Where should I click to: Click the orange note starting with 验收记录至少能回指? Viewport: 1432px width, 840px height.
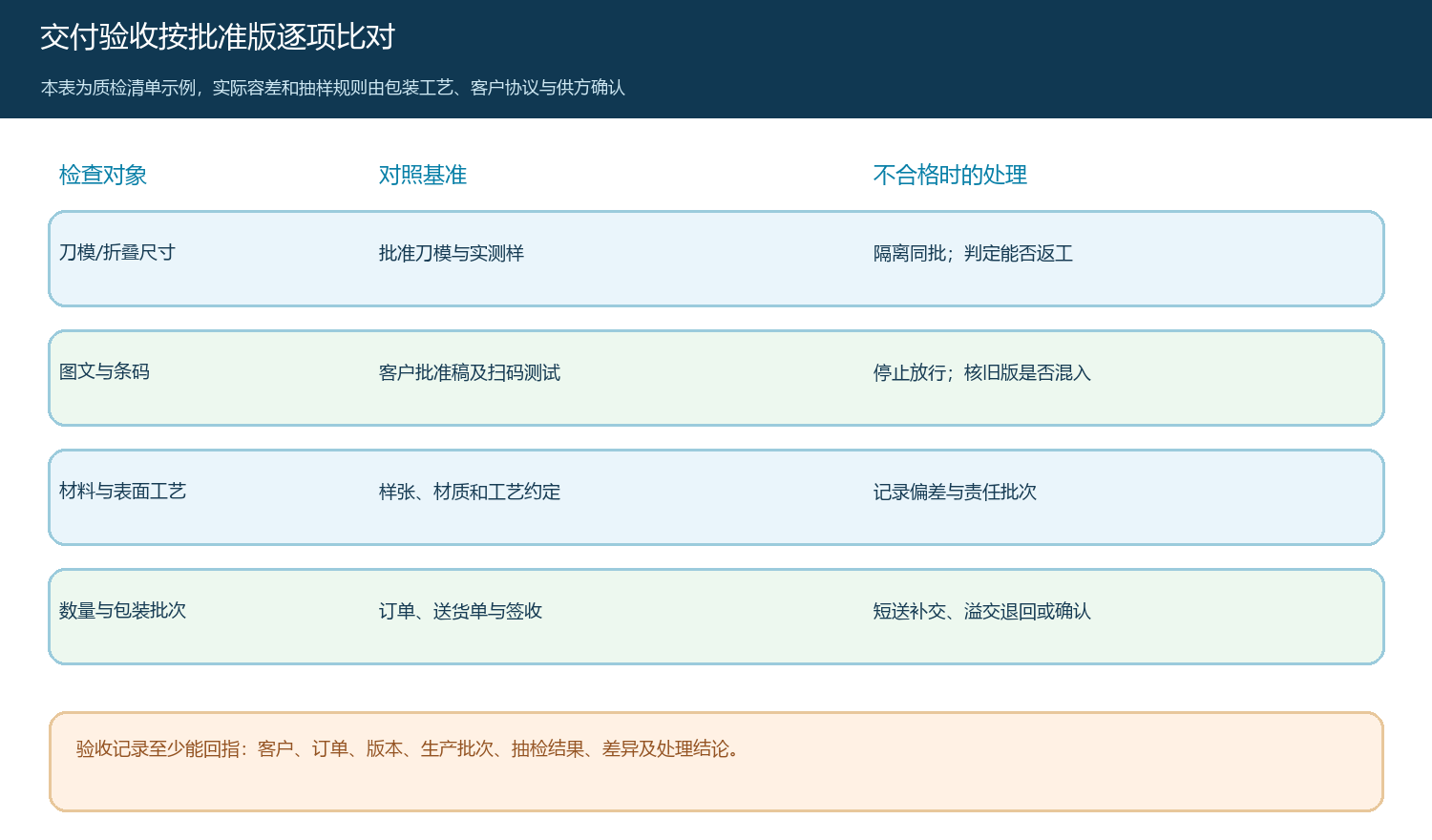(x=716, y=762)
